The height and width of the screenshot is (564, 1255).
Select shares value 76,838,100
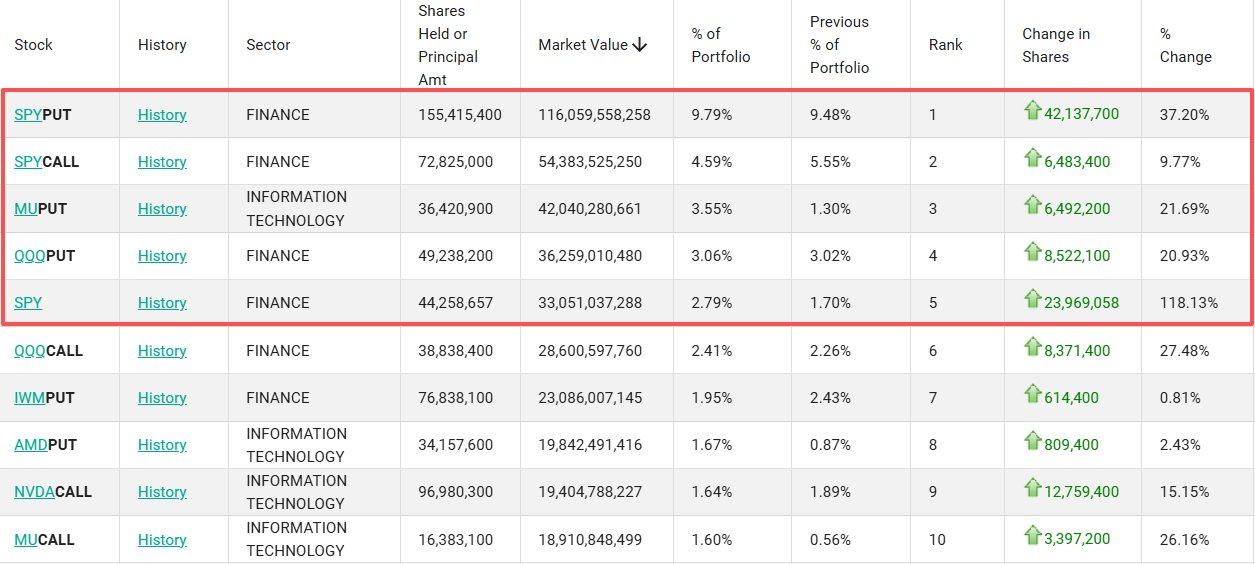click(456, 398)
